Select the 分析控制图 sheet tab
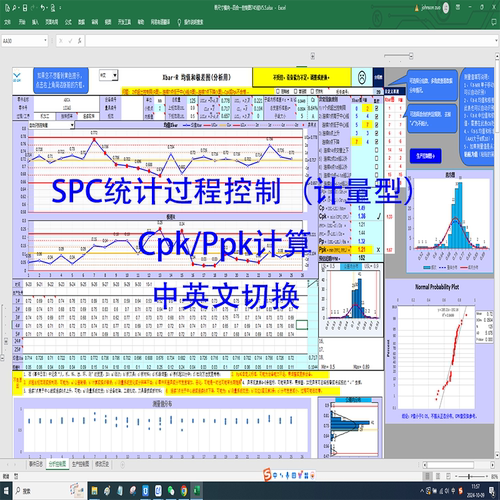Screen dimensions: 500x500 click(x=57, y=464)
